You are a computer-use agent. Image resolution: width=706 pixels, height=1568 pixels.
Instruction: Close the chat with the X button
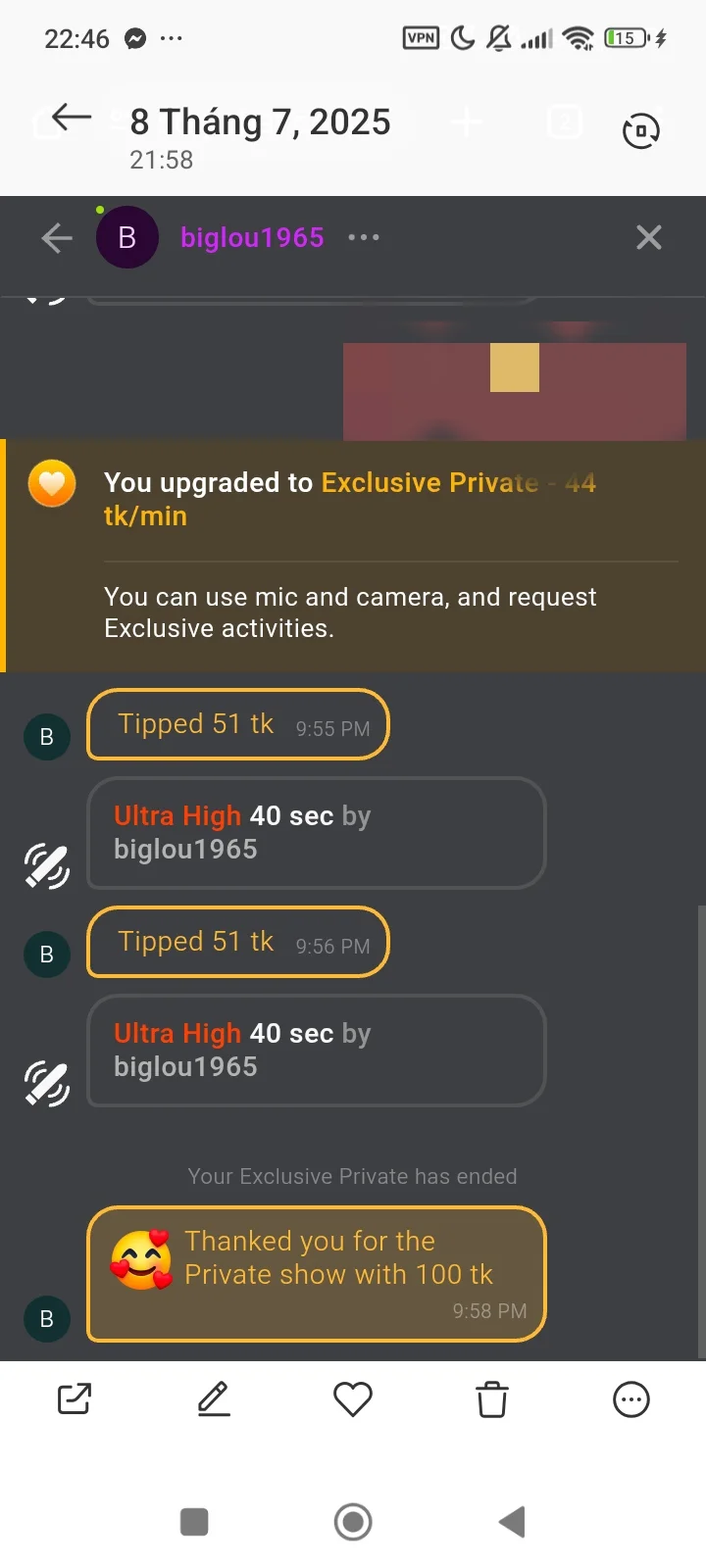(x=648, y=238)
